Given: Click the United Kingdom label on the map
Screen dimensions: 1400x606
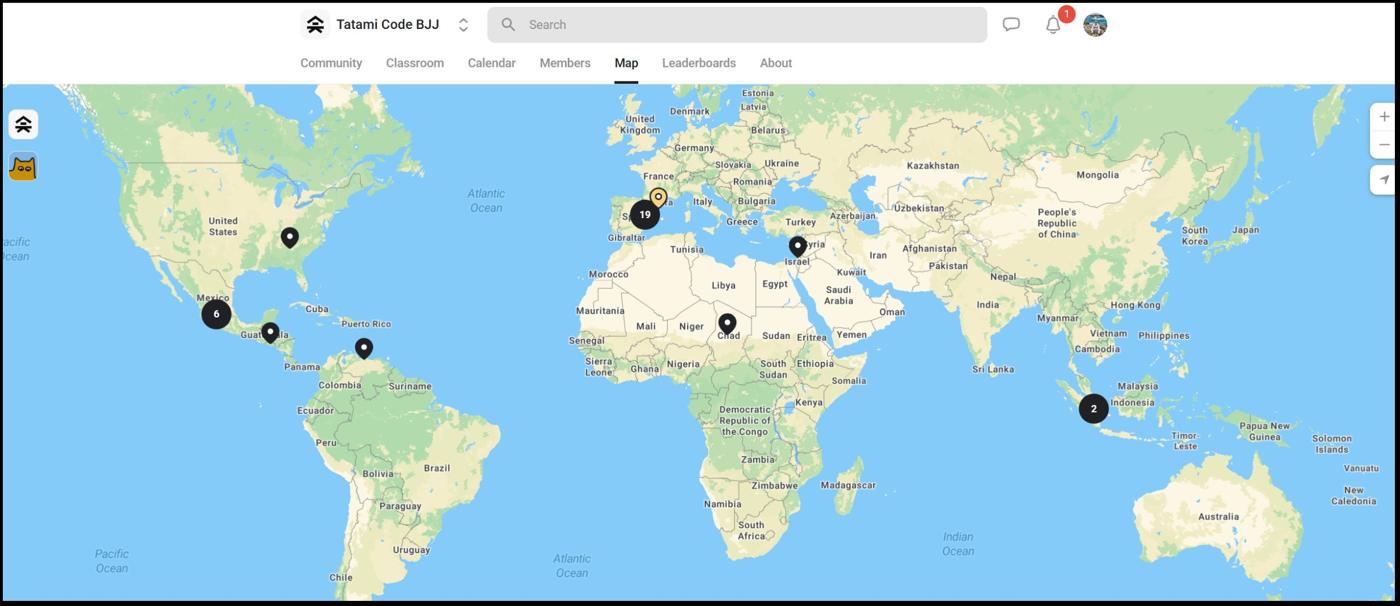Looking at the screenshot, I should (x=640, y=125).
